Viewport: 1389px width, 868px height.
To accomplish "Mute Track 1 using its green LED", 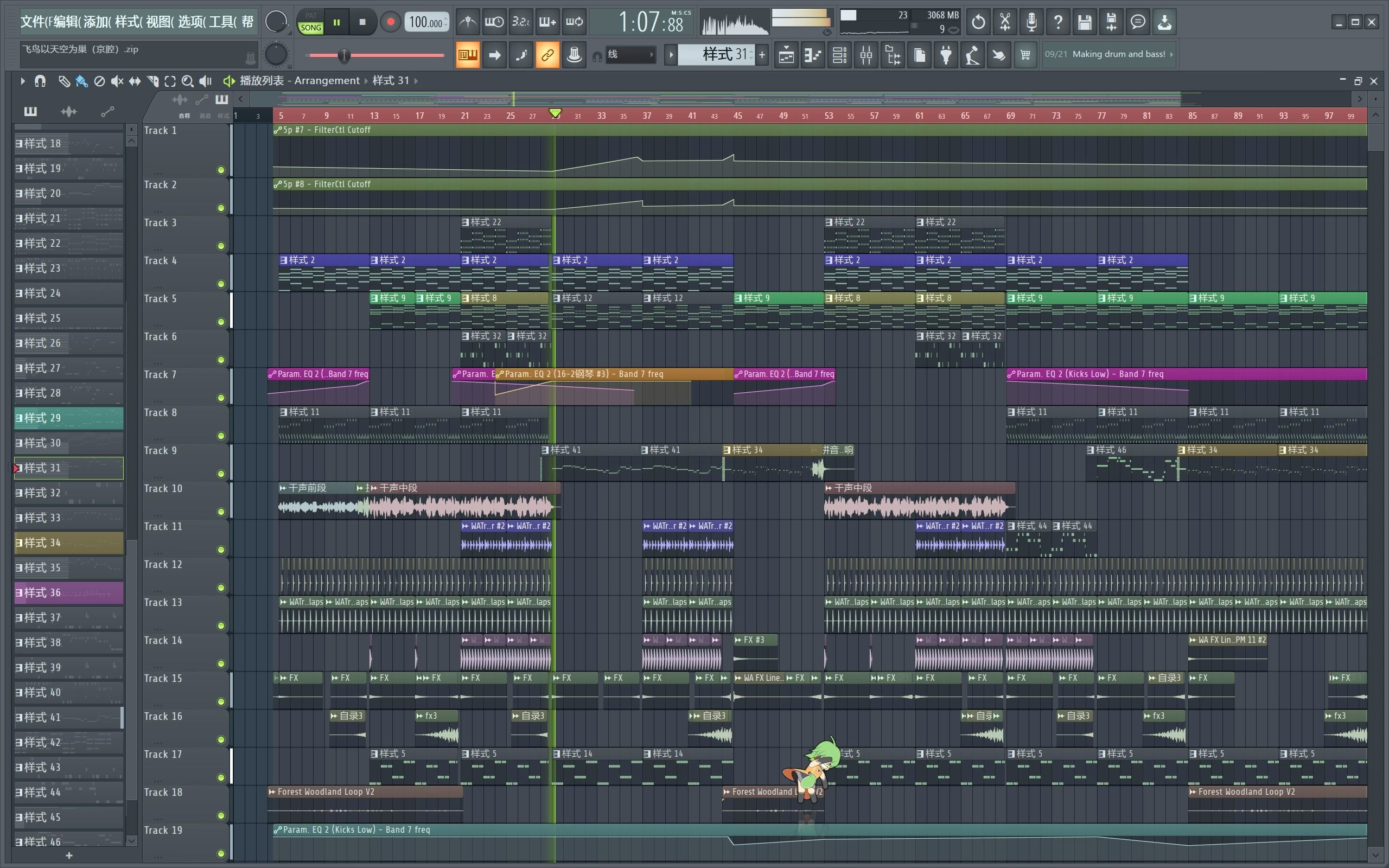I will point(221,170).
